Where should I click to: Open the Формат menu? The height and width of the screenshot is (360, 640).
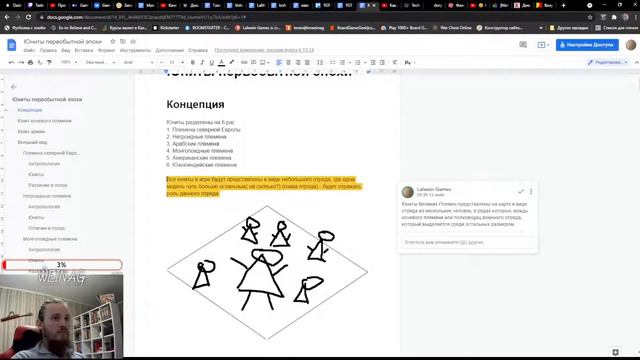106,50
